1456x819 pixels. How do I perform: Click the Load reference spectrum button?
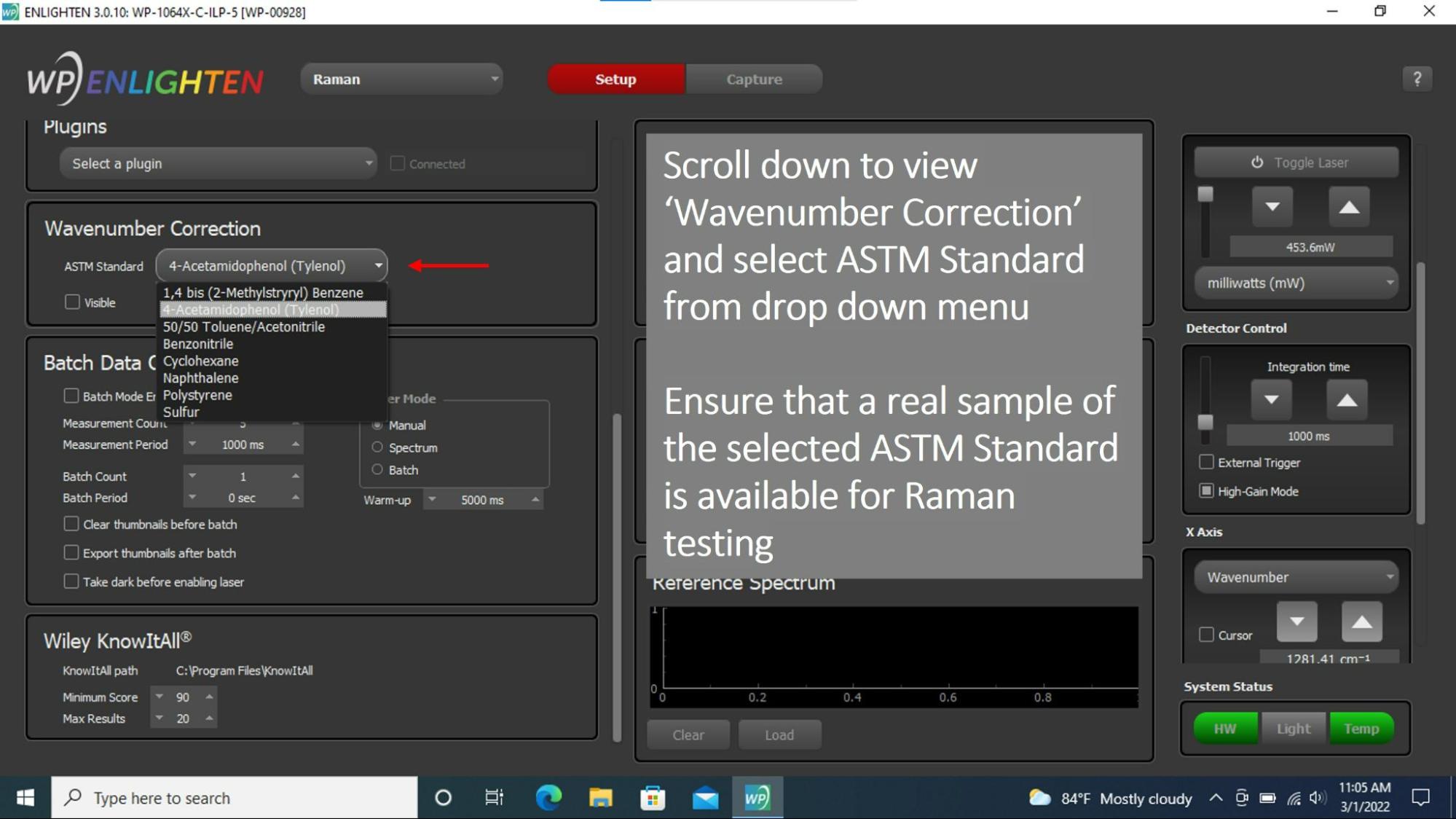point(779,735)
